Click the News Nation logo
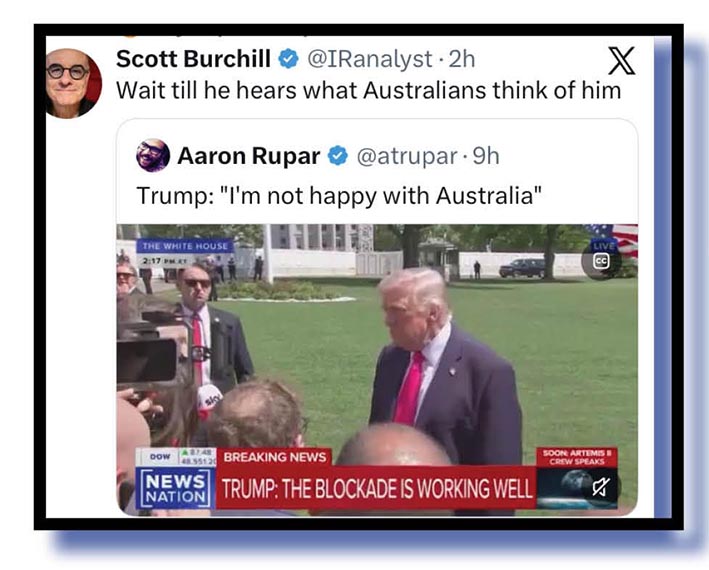Viewport: 709px width, 570px height. click(175, 489)
